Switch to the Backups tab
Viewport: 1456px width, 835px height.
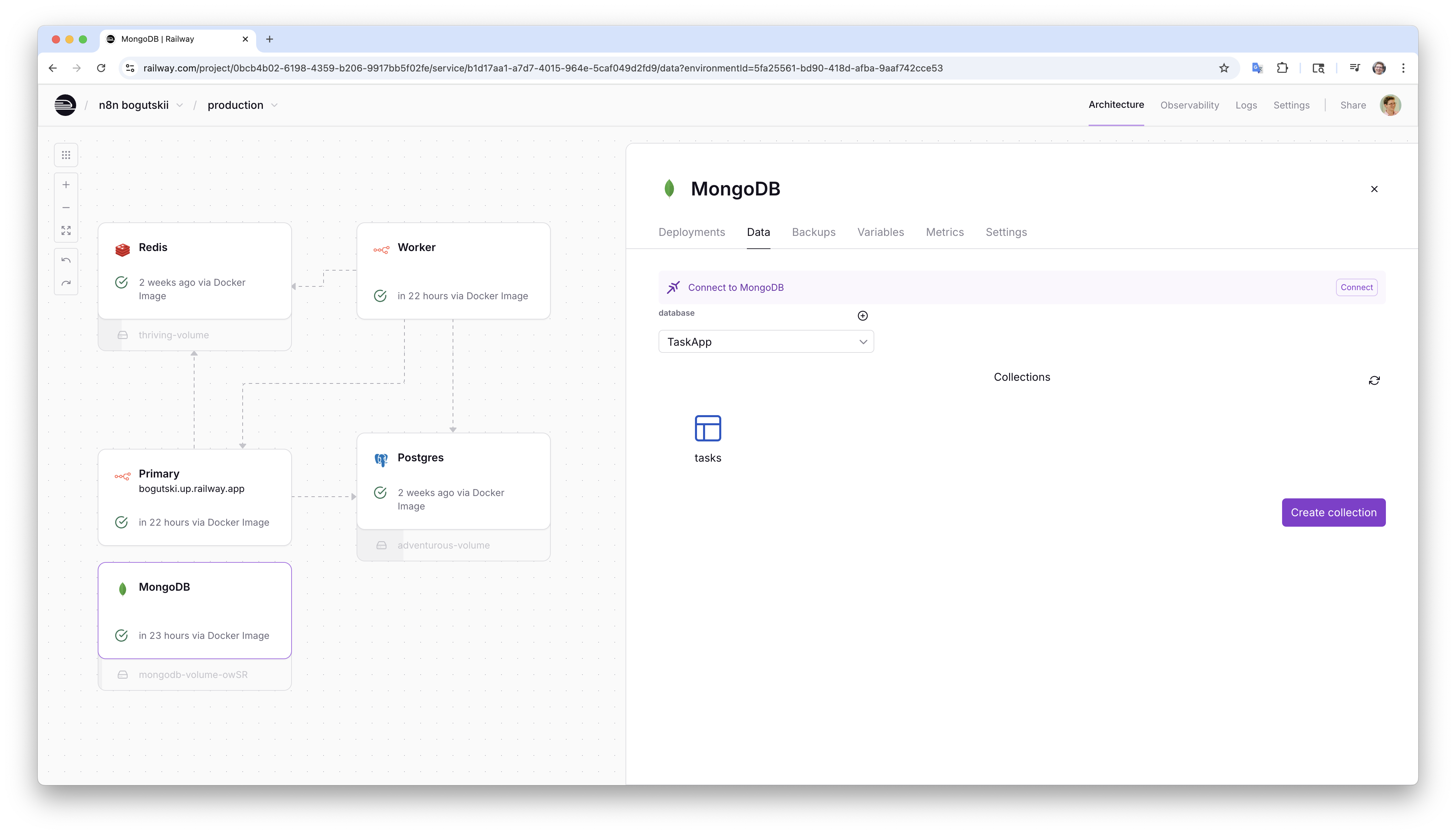813,232
